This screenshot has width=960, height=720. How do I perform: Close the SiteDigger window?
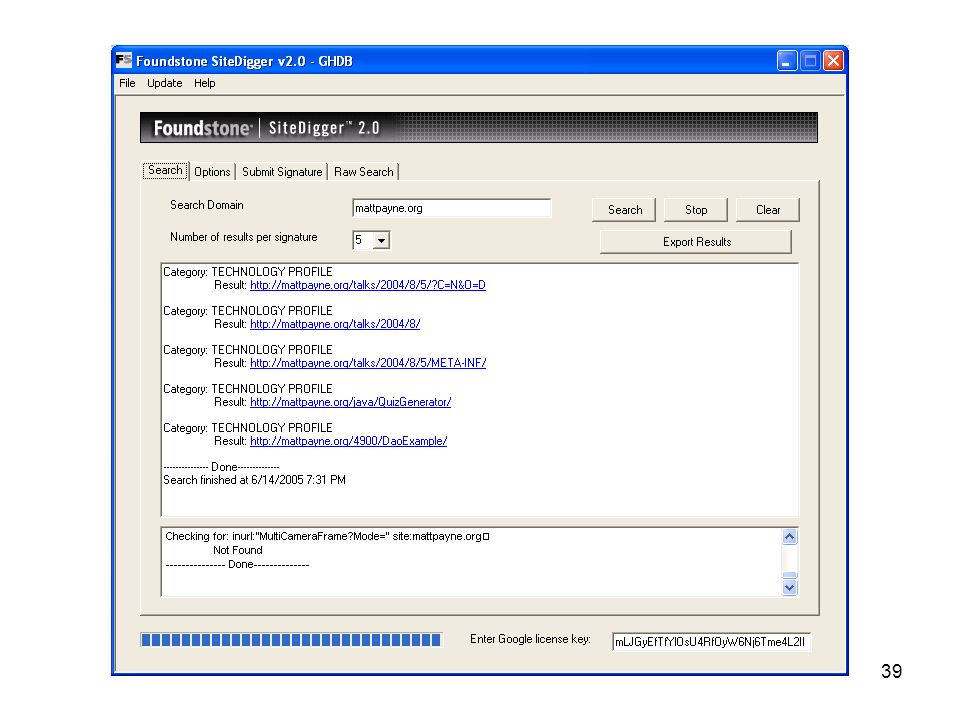[833, 61]
